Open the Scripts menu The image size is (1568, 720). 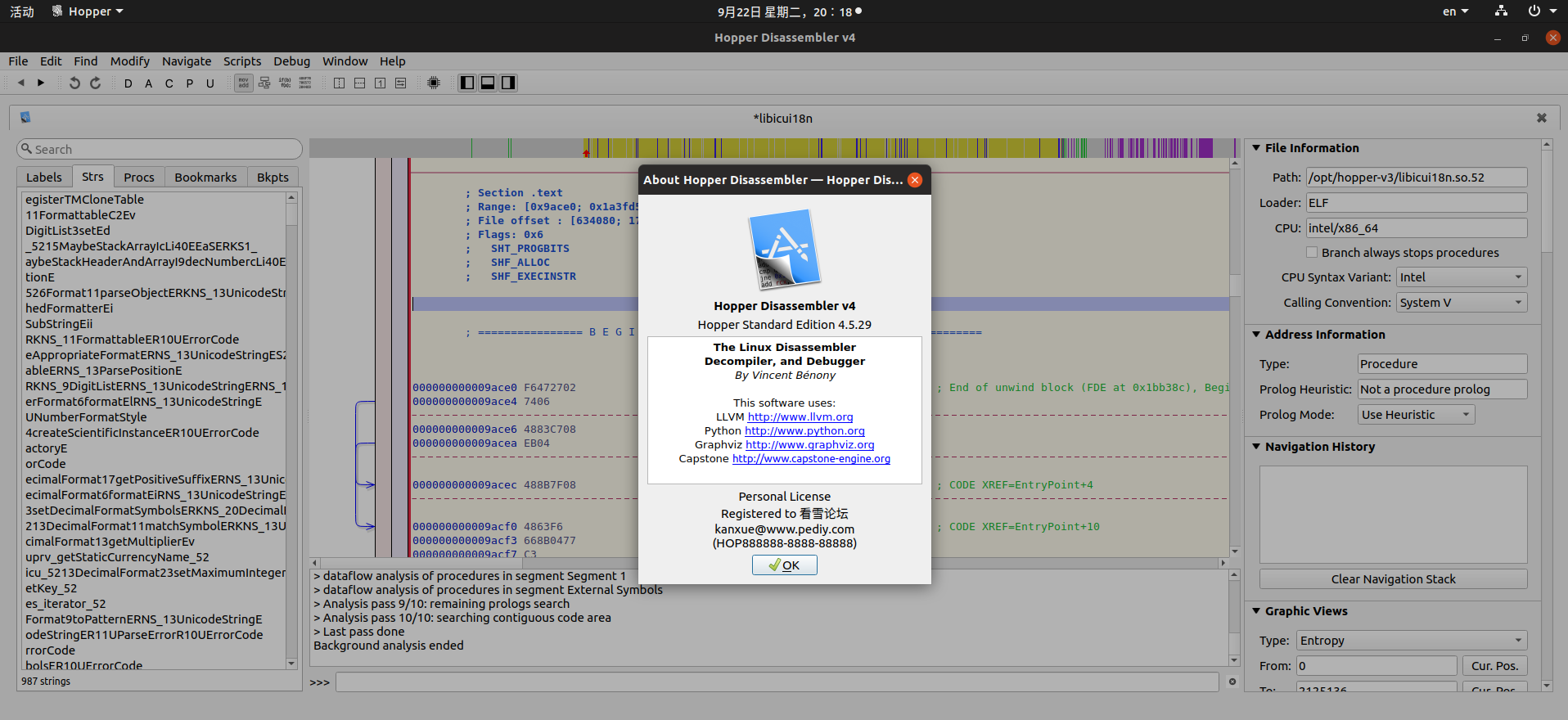[x=242, y=61]
